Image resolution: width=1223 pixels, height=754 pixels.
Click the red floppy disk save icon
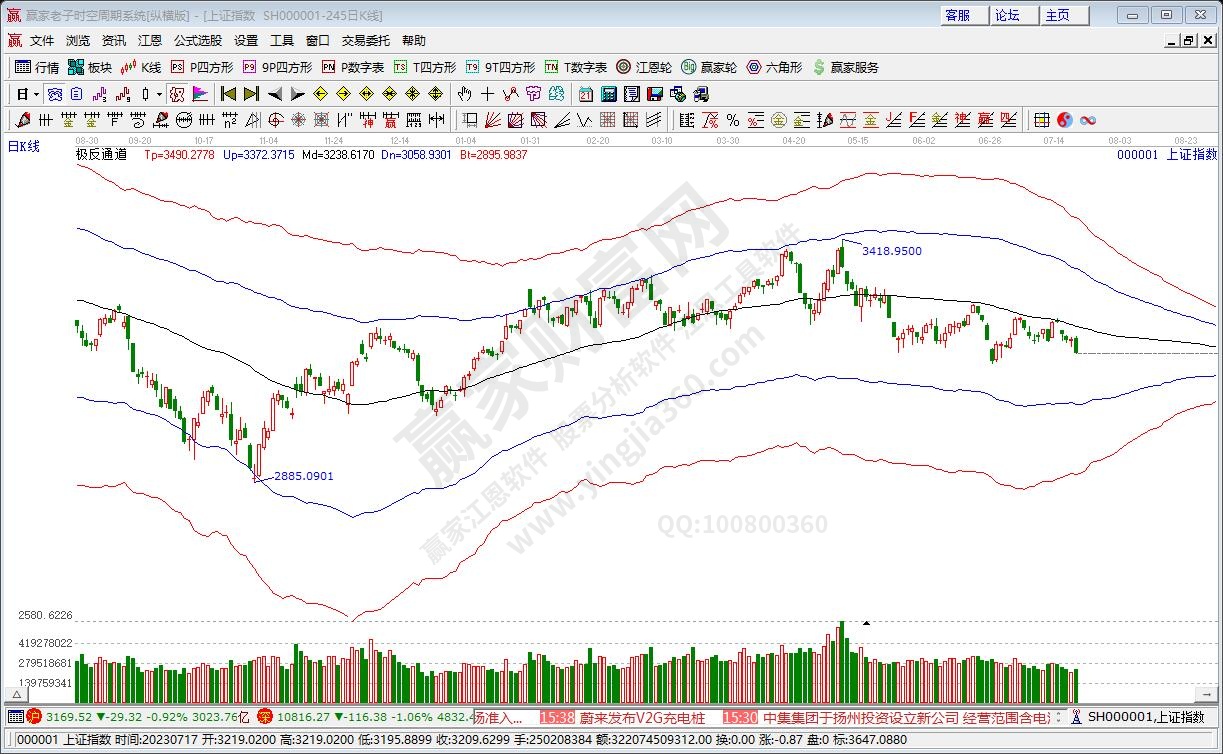655,94
